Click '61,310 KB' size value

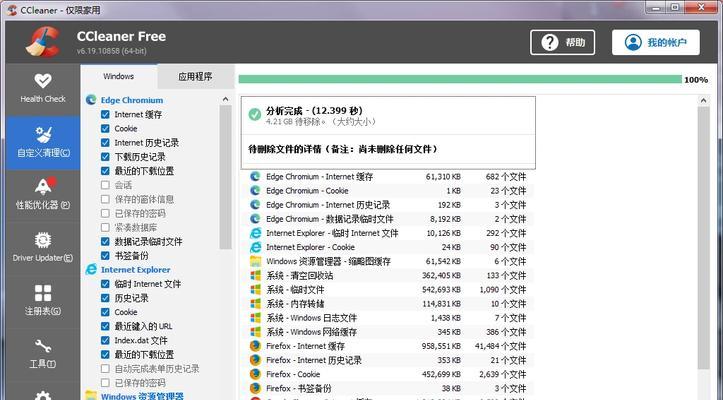pos(443,176)
